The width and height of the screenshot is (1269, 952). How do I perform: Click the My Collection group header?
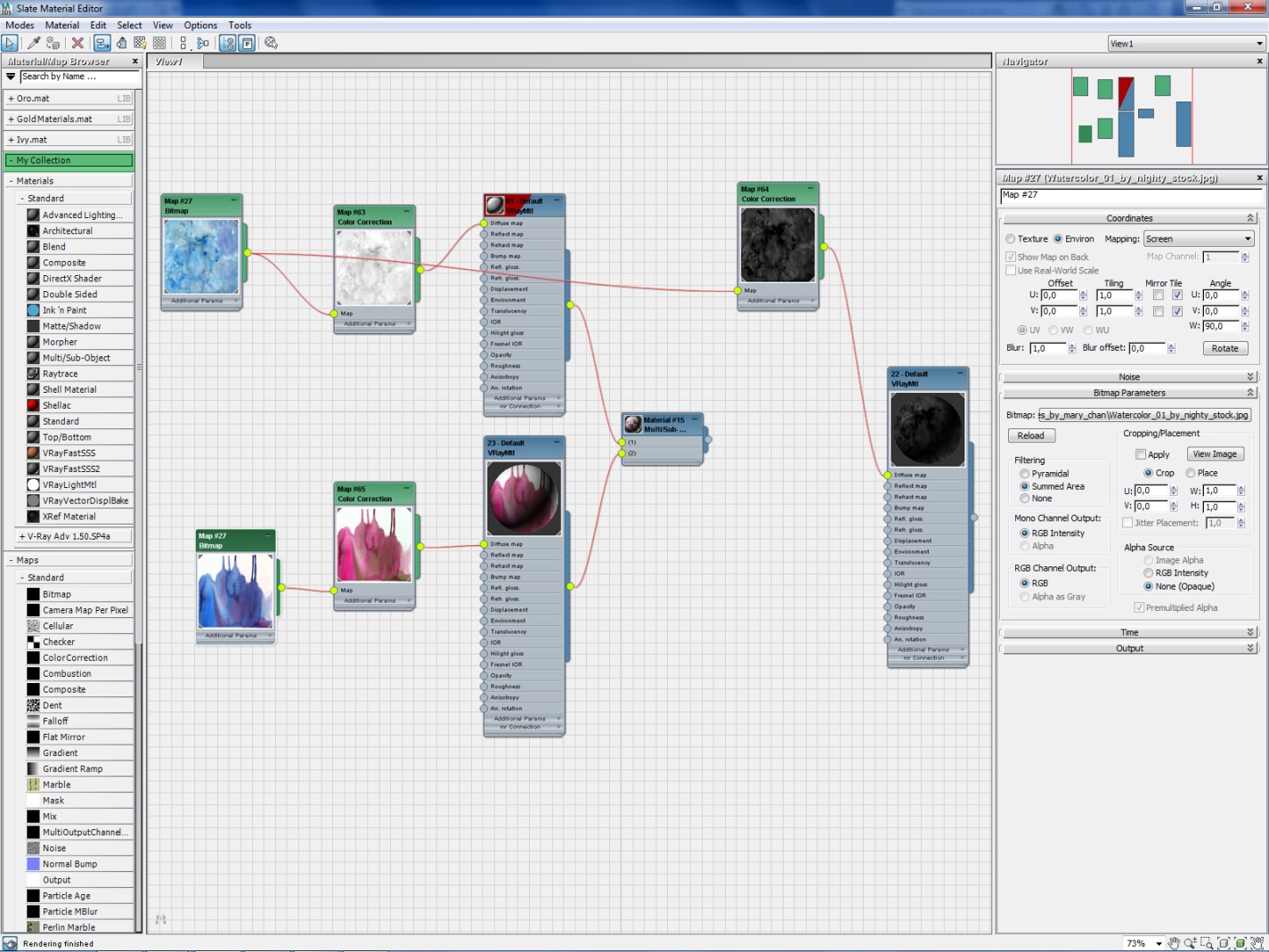[69, 160]
